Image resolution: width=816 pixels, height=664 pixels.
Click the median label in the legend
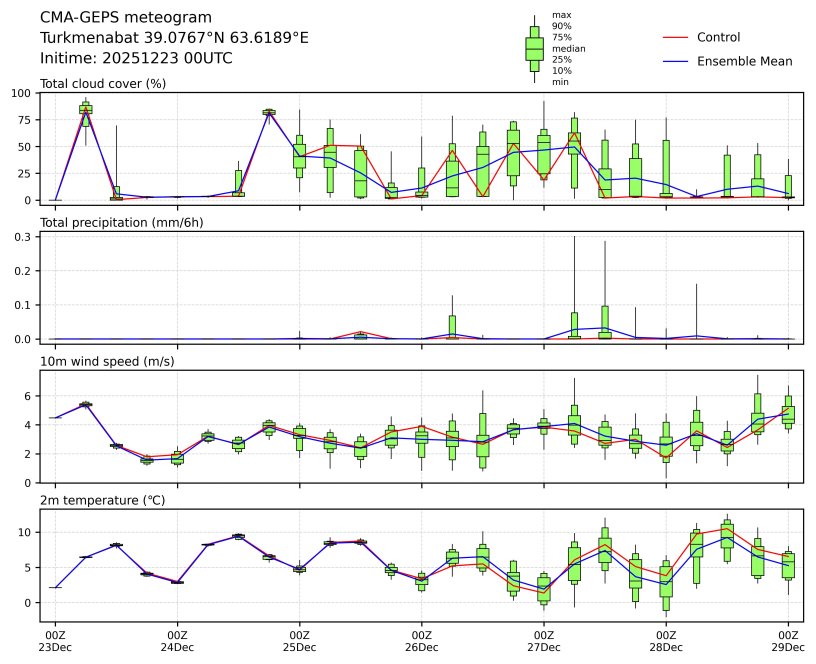pyautogui.click(x=568, y=49)
